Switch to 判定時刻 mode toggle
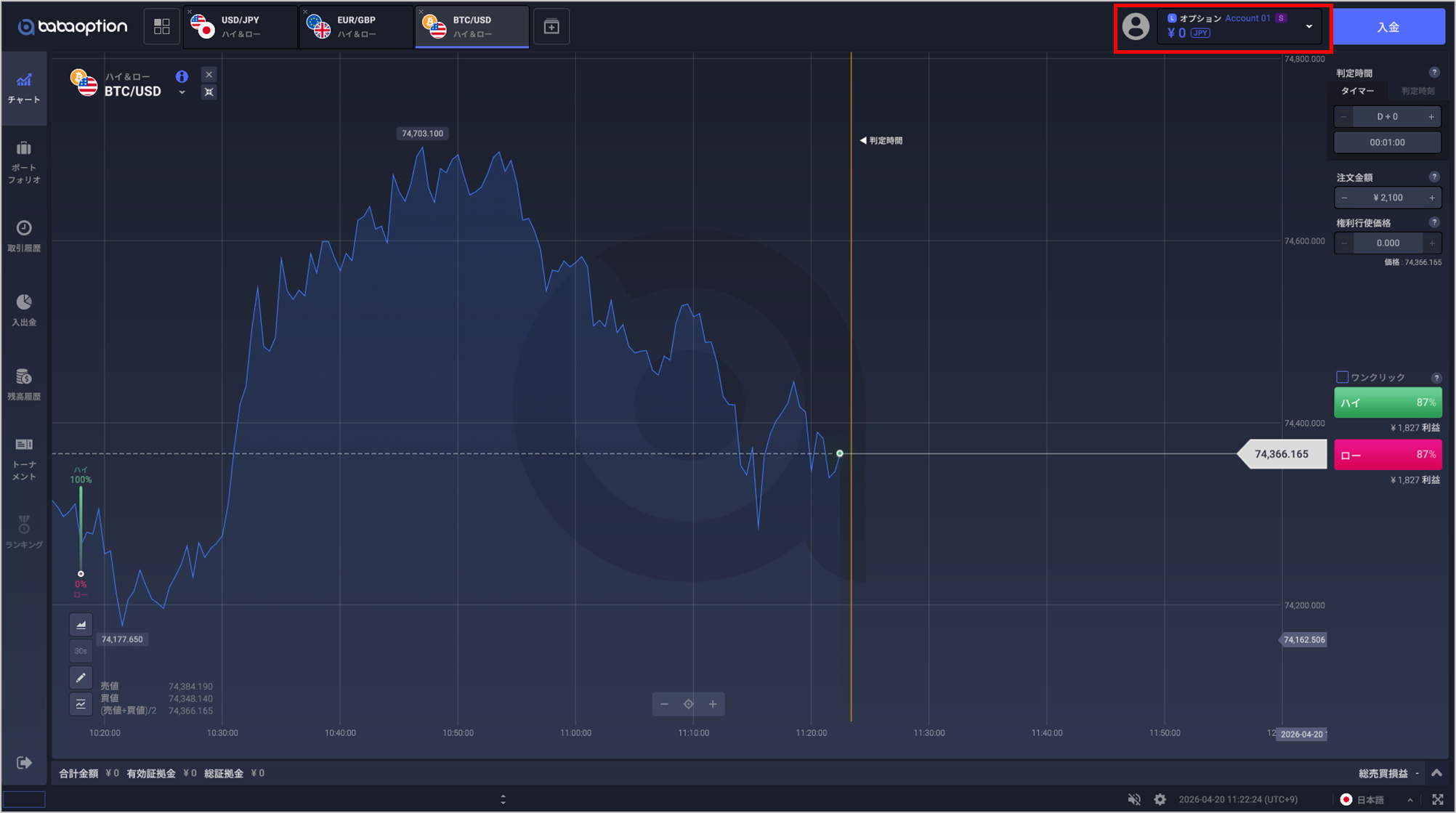 (x=1417, y=91)
